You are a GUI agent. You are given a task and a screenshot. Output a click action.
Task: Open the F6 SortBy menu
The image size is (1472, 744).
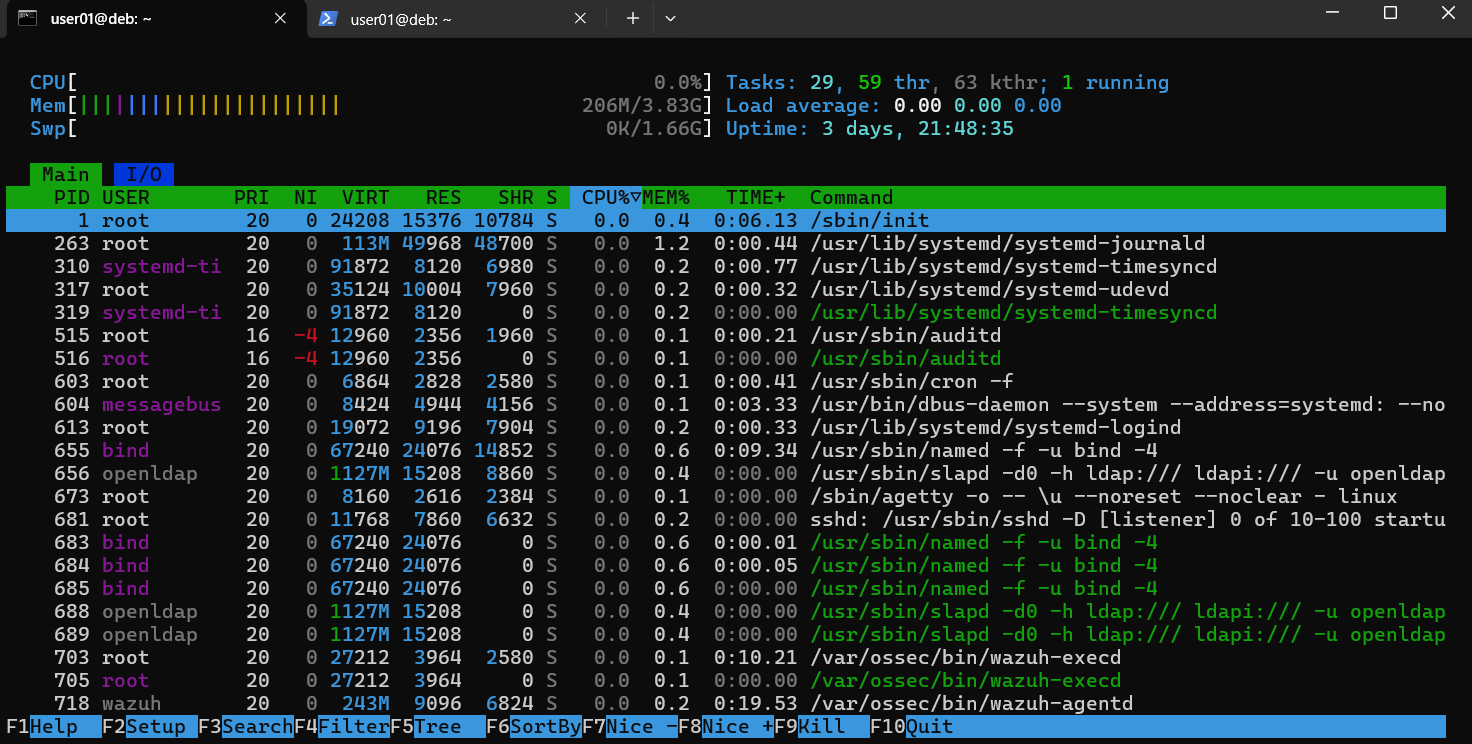click(534, 727)
